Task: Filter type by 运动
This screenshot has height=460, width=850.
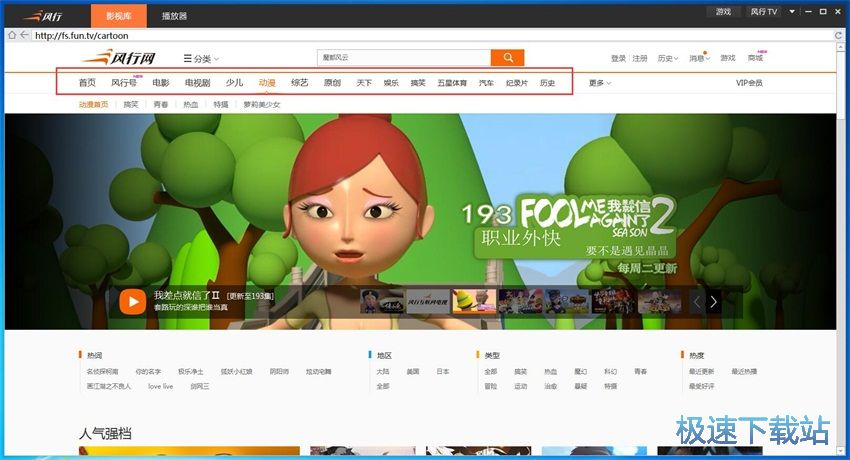Action: 520,386
